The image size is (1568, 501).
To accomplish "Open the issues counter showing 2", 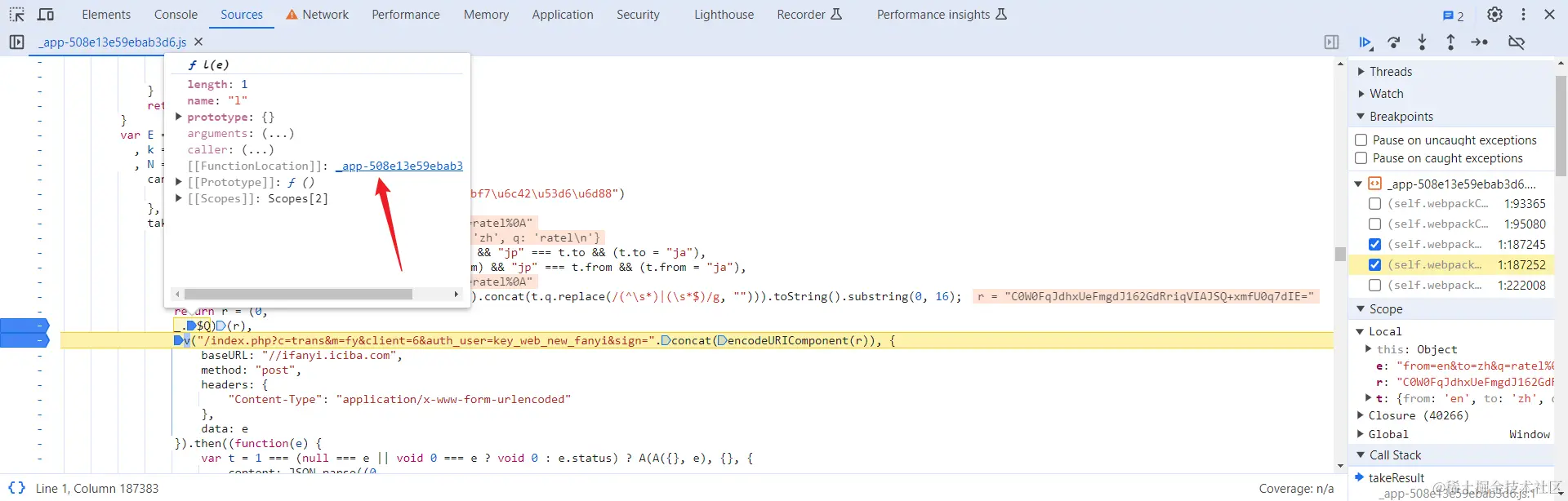I will coord(1453,15).
